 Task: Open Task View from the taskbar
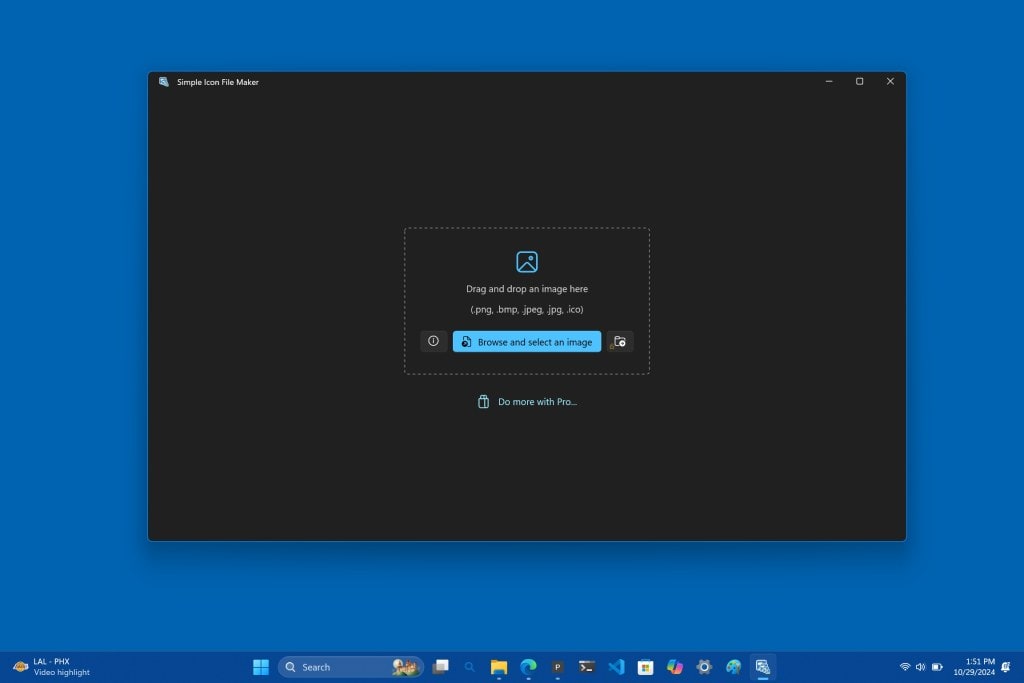pyautogui.click(x=440, y=666)
